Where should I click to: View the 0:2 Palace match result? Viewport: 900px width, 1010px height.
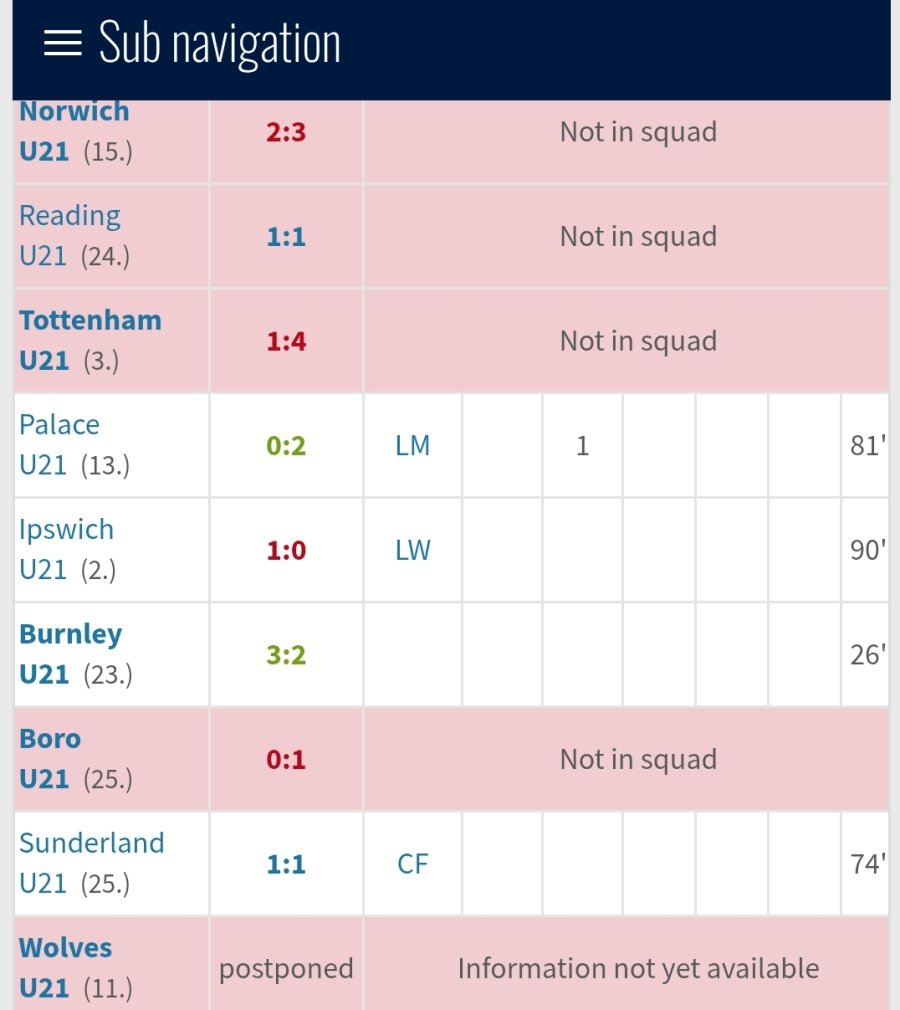[286, 446]
